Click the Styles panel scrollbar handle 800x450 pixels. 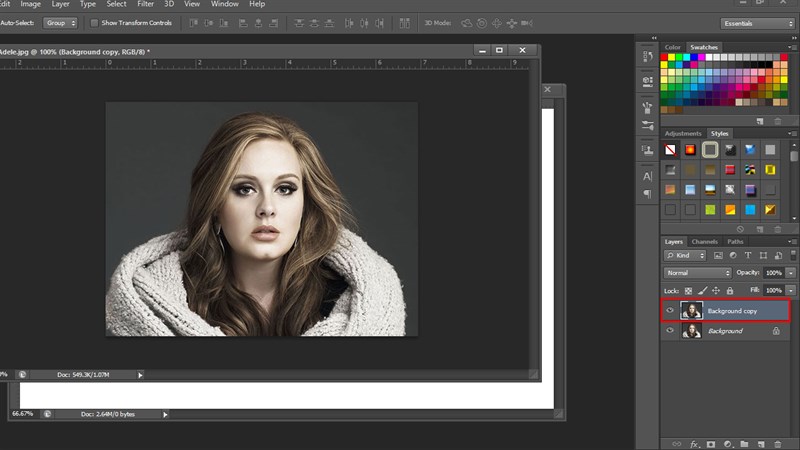click(794, 155)
